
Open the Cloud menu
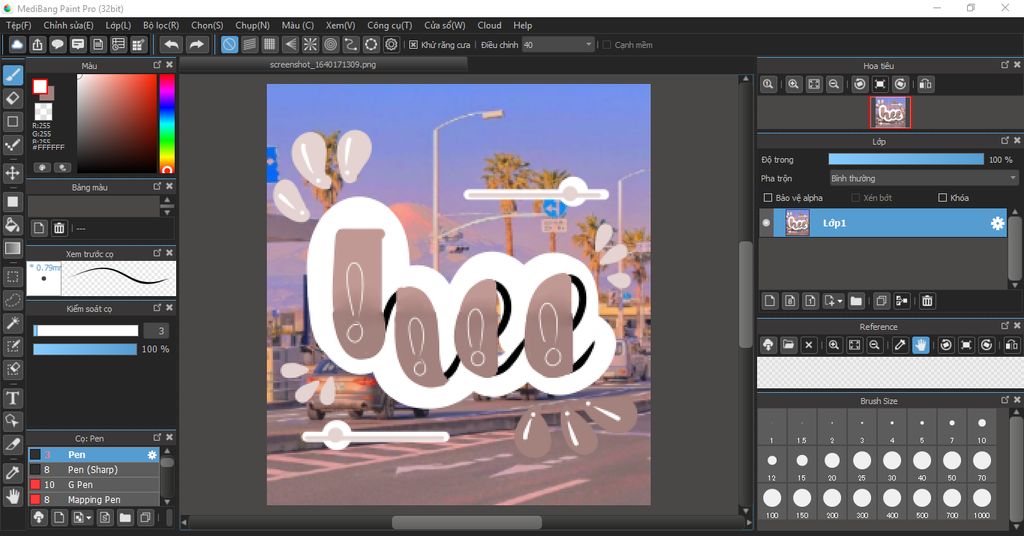489,25
